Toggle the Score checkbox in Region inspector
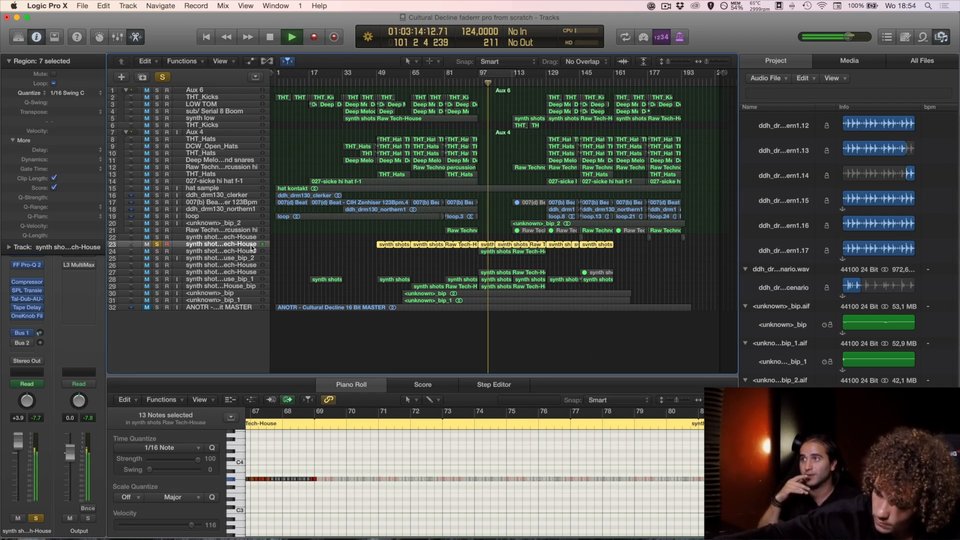960x540 pixels. coord(54,187)
